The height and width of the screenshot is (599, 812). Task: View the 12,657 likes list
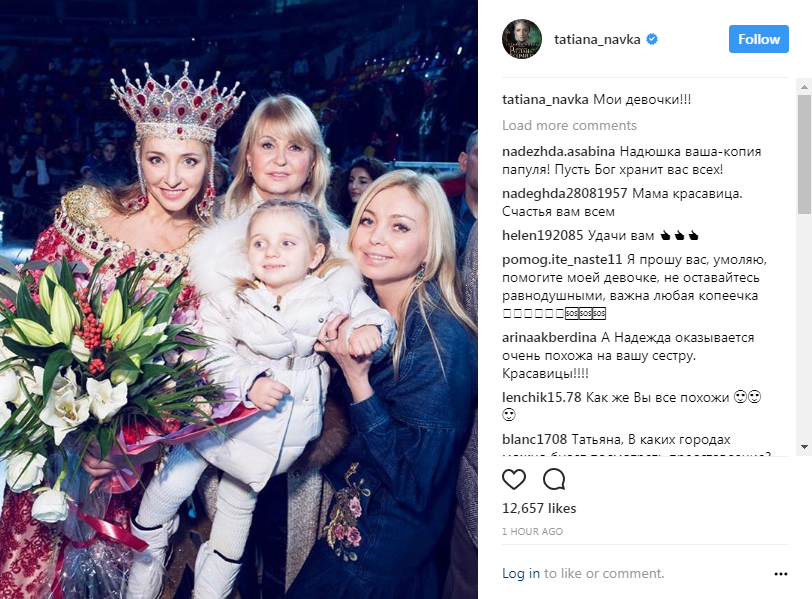tap(539, 508)
